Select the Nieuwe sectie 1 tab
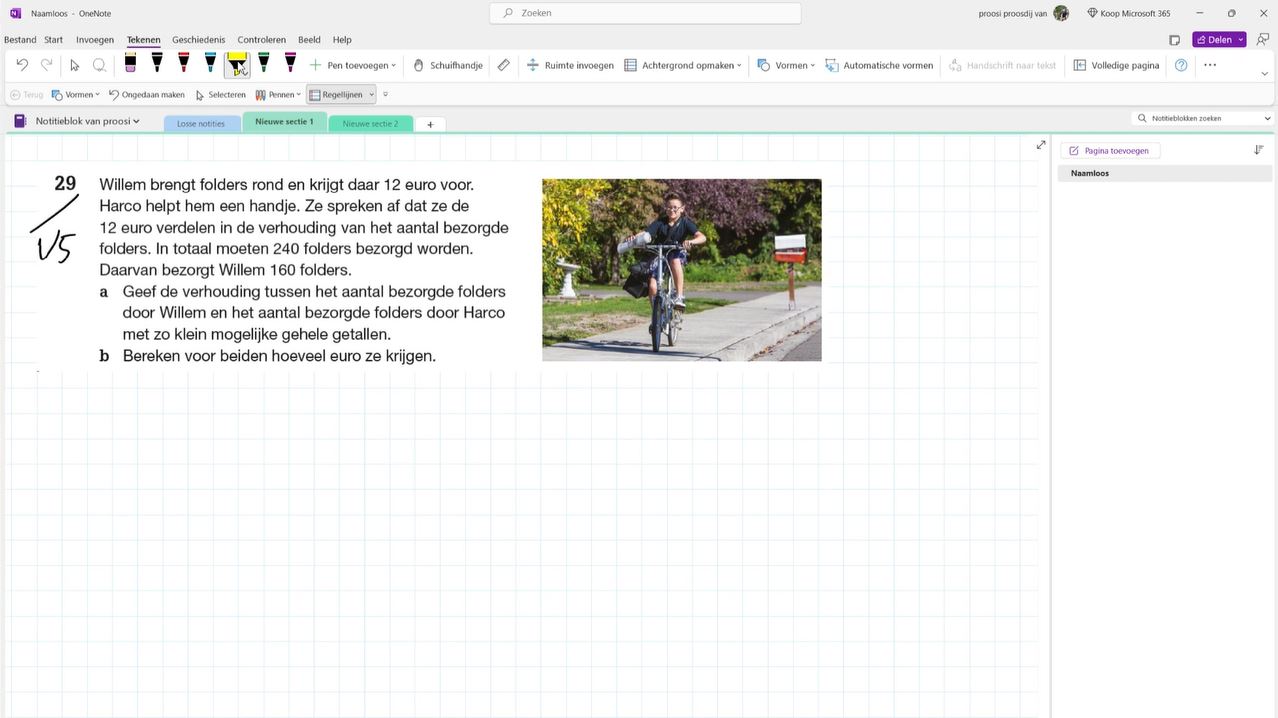The width and height of the screenshot is (1278, 718). (x=284, y=122)
